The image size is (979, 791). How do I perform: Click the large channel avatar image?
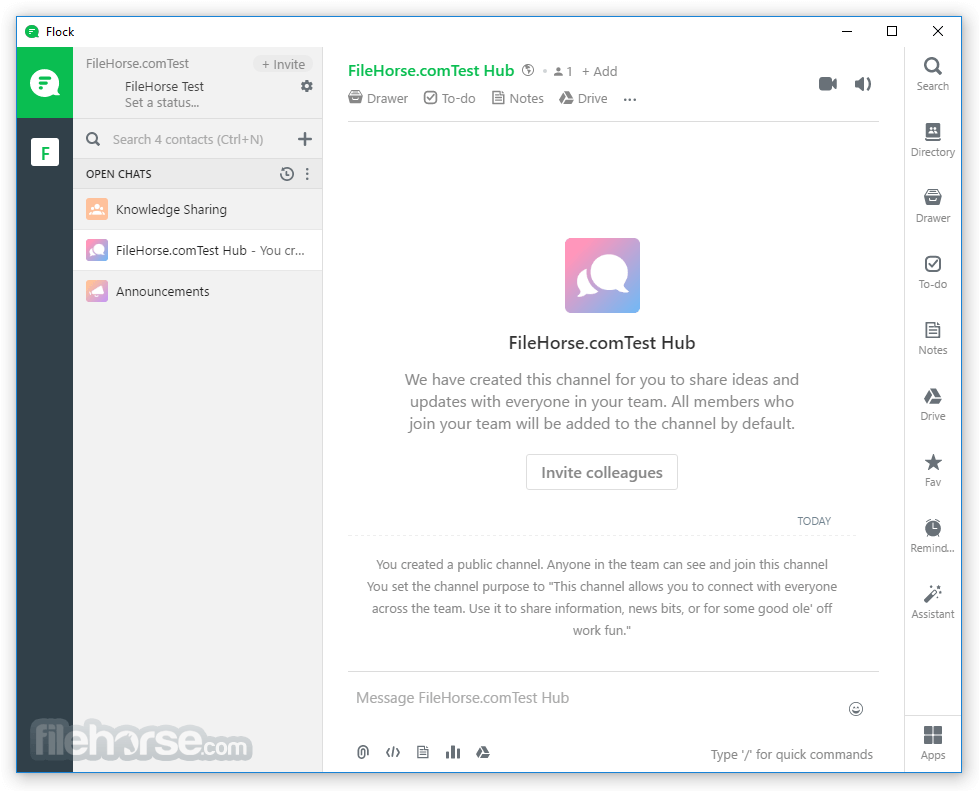603,275
